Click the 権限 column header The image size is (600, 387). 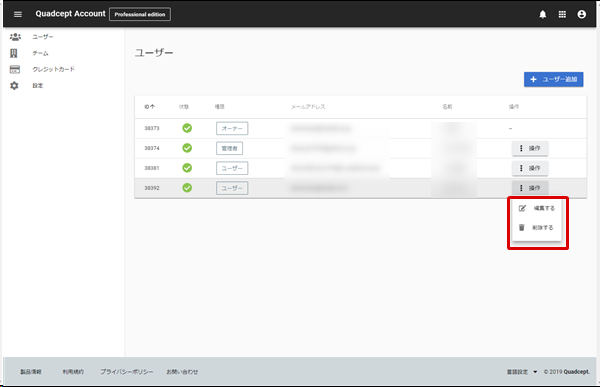(219, 107)
